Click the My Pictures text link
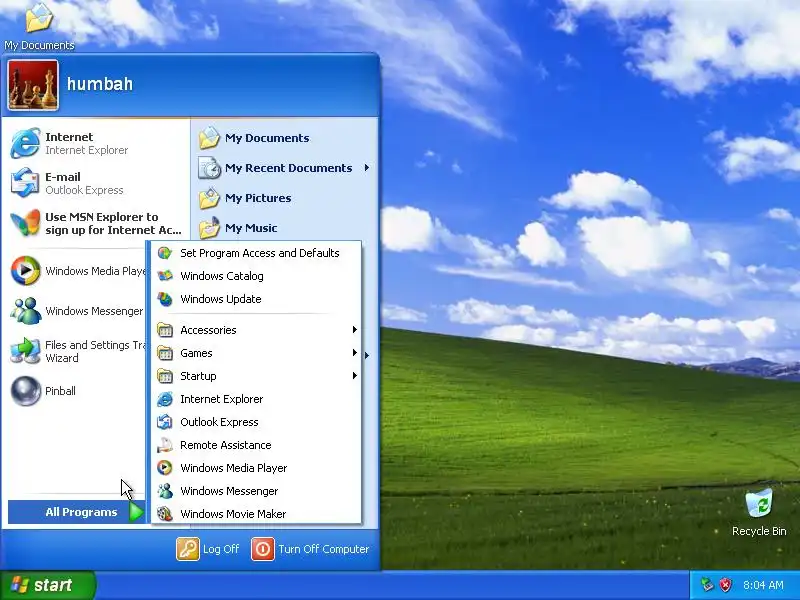Image resolution: width=800 pixels, height=600 pixels. pos(258,198)
